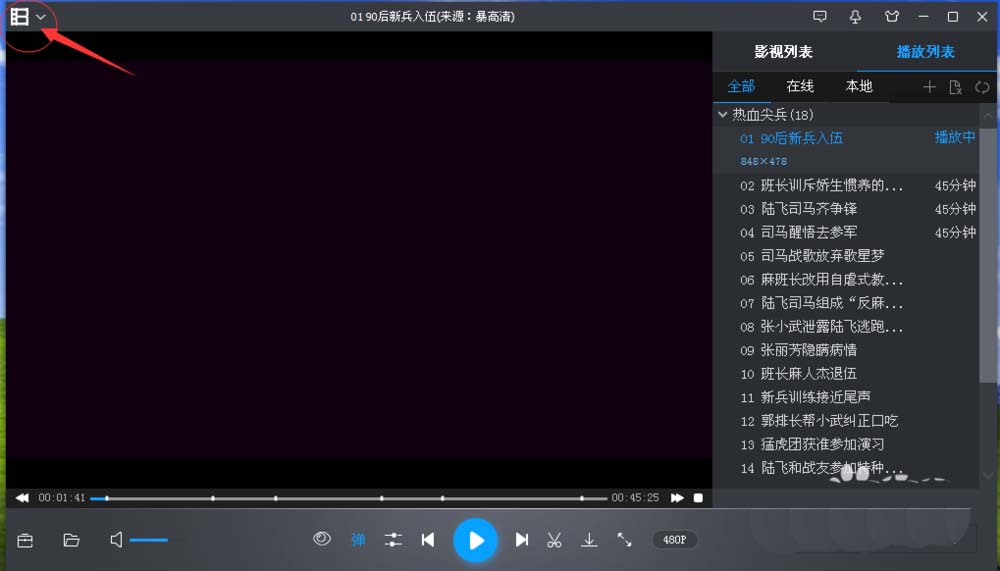Select the 全部 filter tab
1000x571 pixels.
(x=741, y=86)
